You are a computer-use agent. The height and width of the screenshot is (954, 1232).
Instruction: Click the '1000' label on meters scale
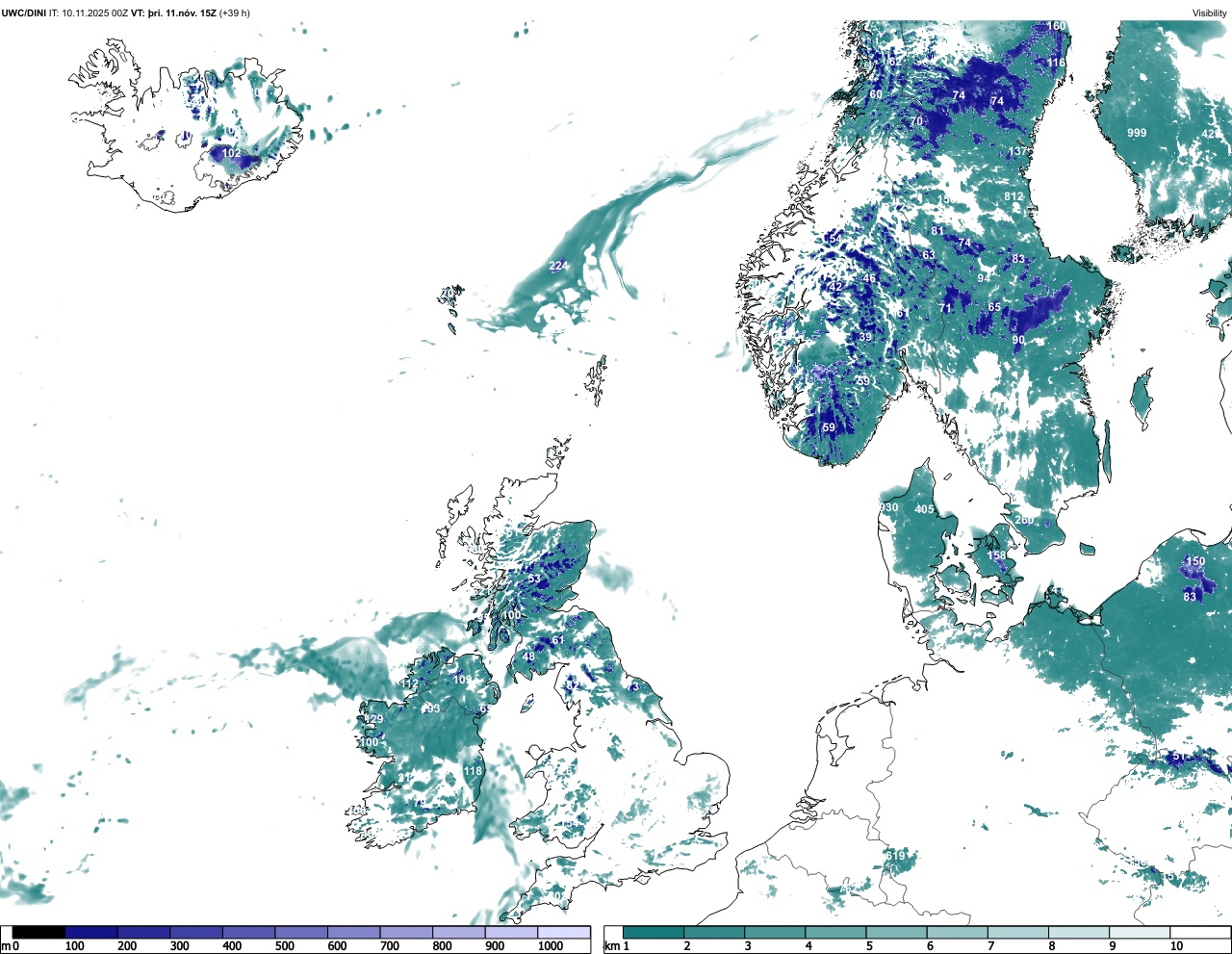click(x=551, y=946)
